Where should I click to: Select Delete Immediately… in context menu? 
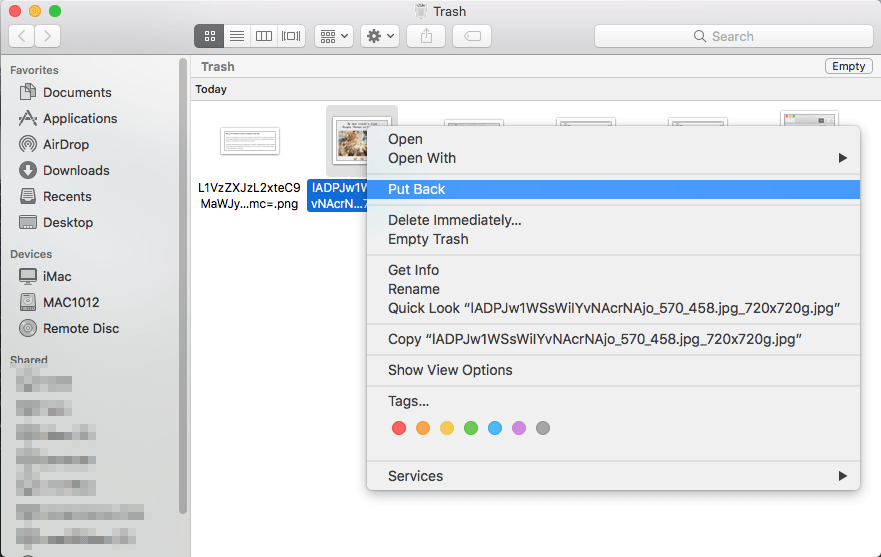[x=454, y=220]
